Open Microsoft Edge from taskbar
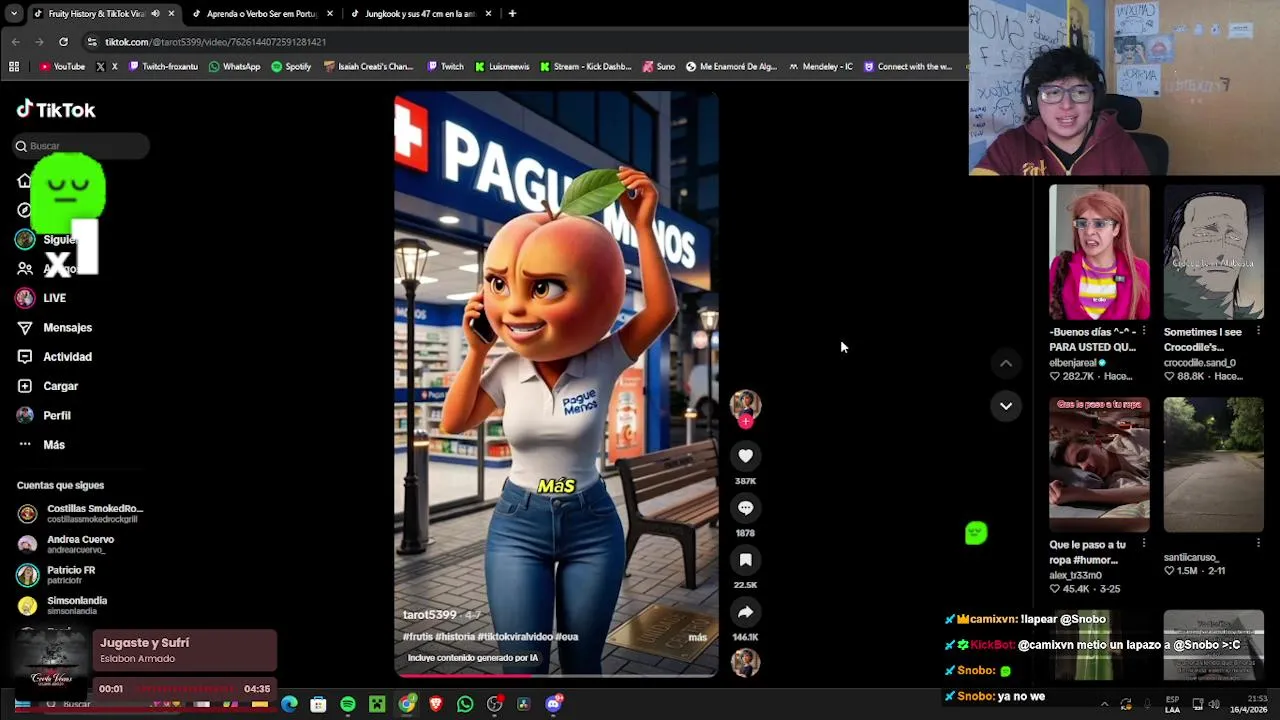1280x720 pixels. coord(289,705)
